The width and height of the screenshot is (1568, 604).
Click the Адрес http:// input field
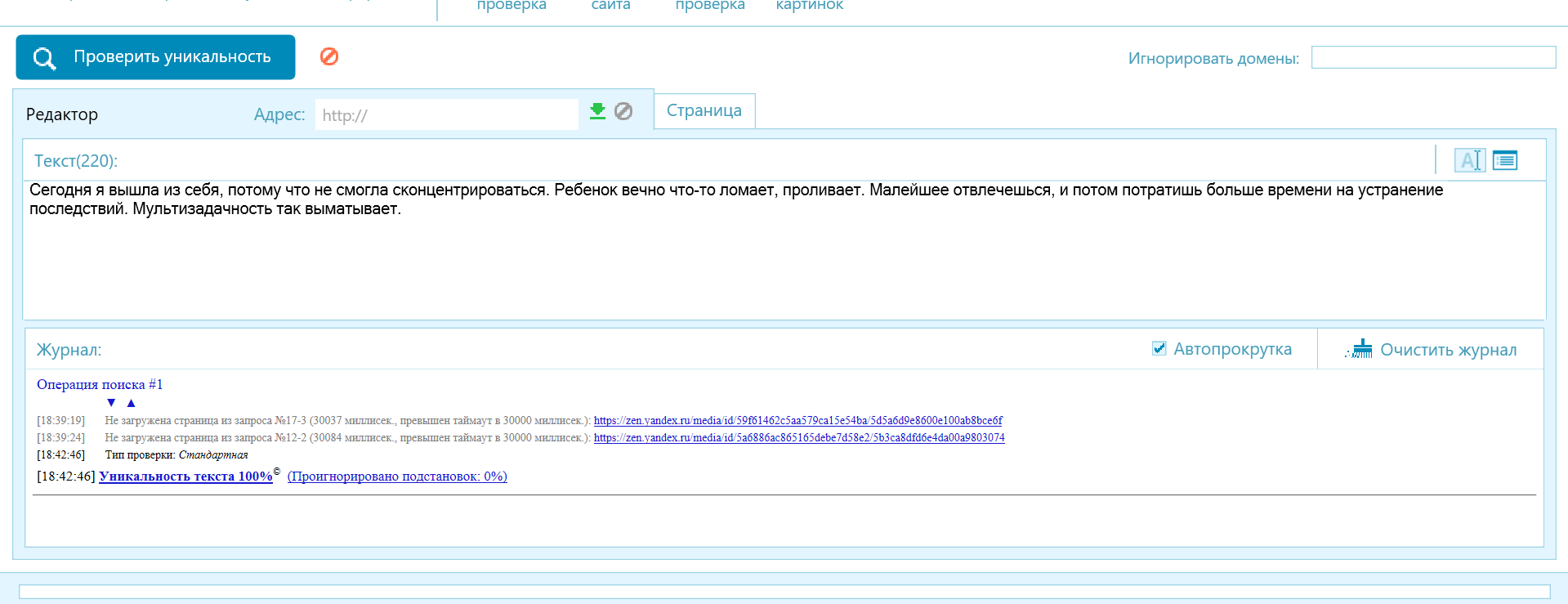tap(446, 115)
